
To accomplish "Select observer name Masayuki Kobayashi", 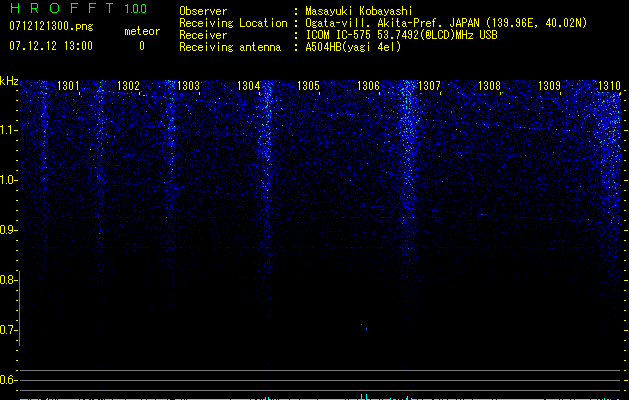I will pos(359,11).
